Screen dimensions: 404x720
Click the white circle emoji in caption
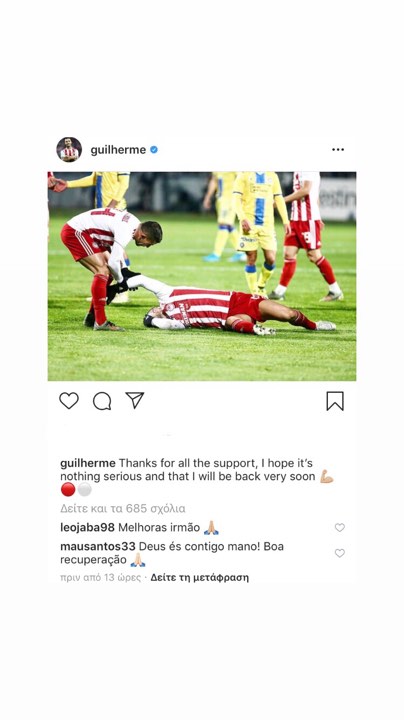pyautogui.click(x=84, y=489)
